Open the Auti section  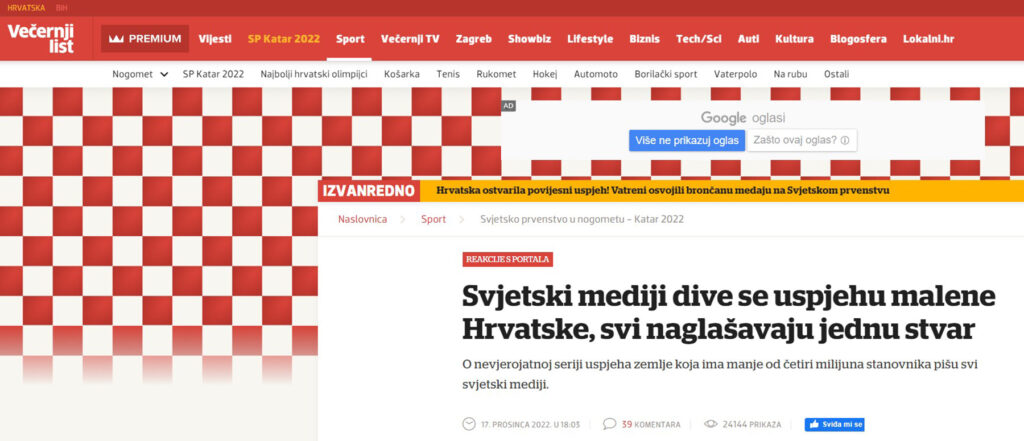pos(748,39)
